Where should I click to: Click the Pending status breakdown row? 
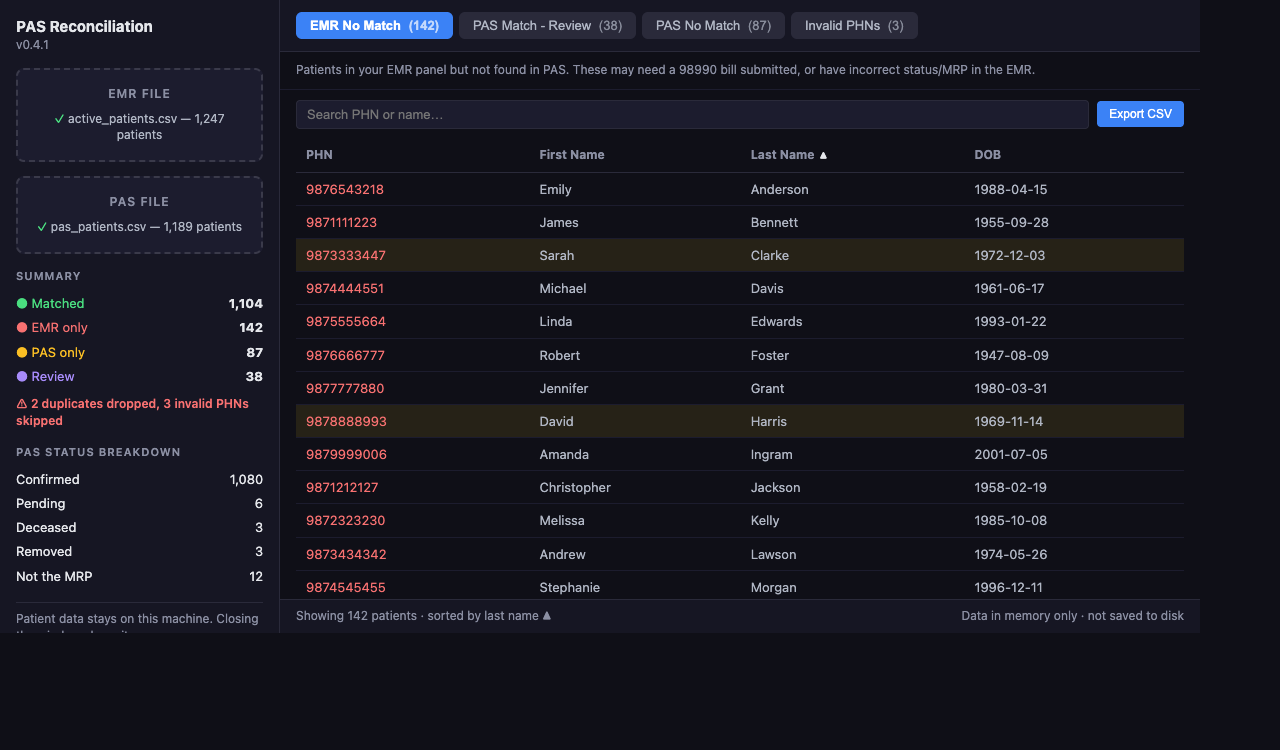coord(139,503)
